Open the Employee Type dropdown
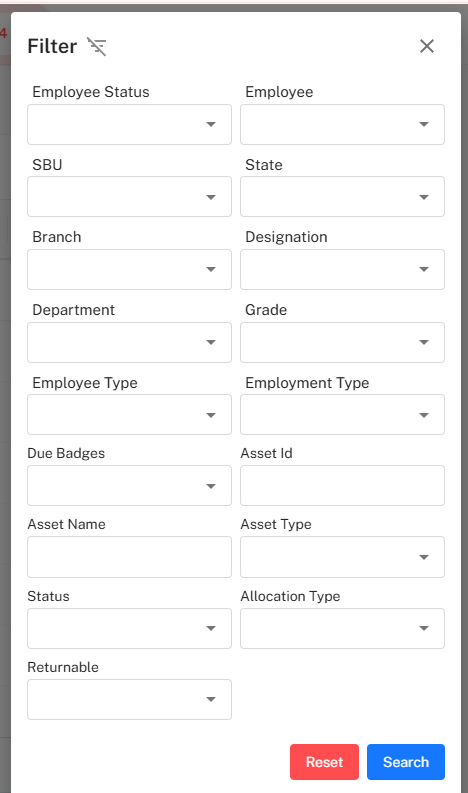Screen dimensions: 468x793 (x=130, y=415)
